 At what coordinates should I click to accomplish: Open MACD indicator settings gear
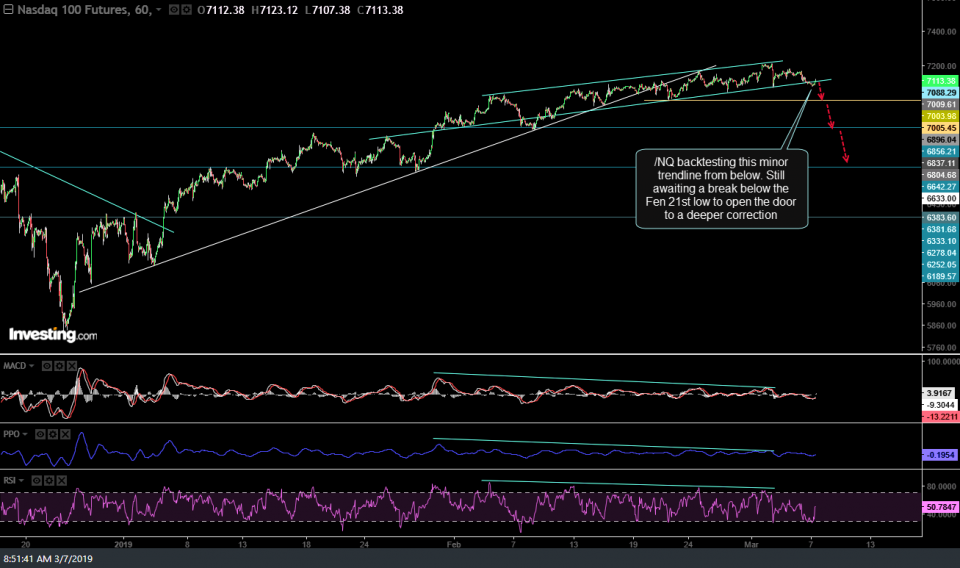(x=59, y=366)
